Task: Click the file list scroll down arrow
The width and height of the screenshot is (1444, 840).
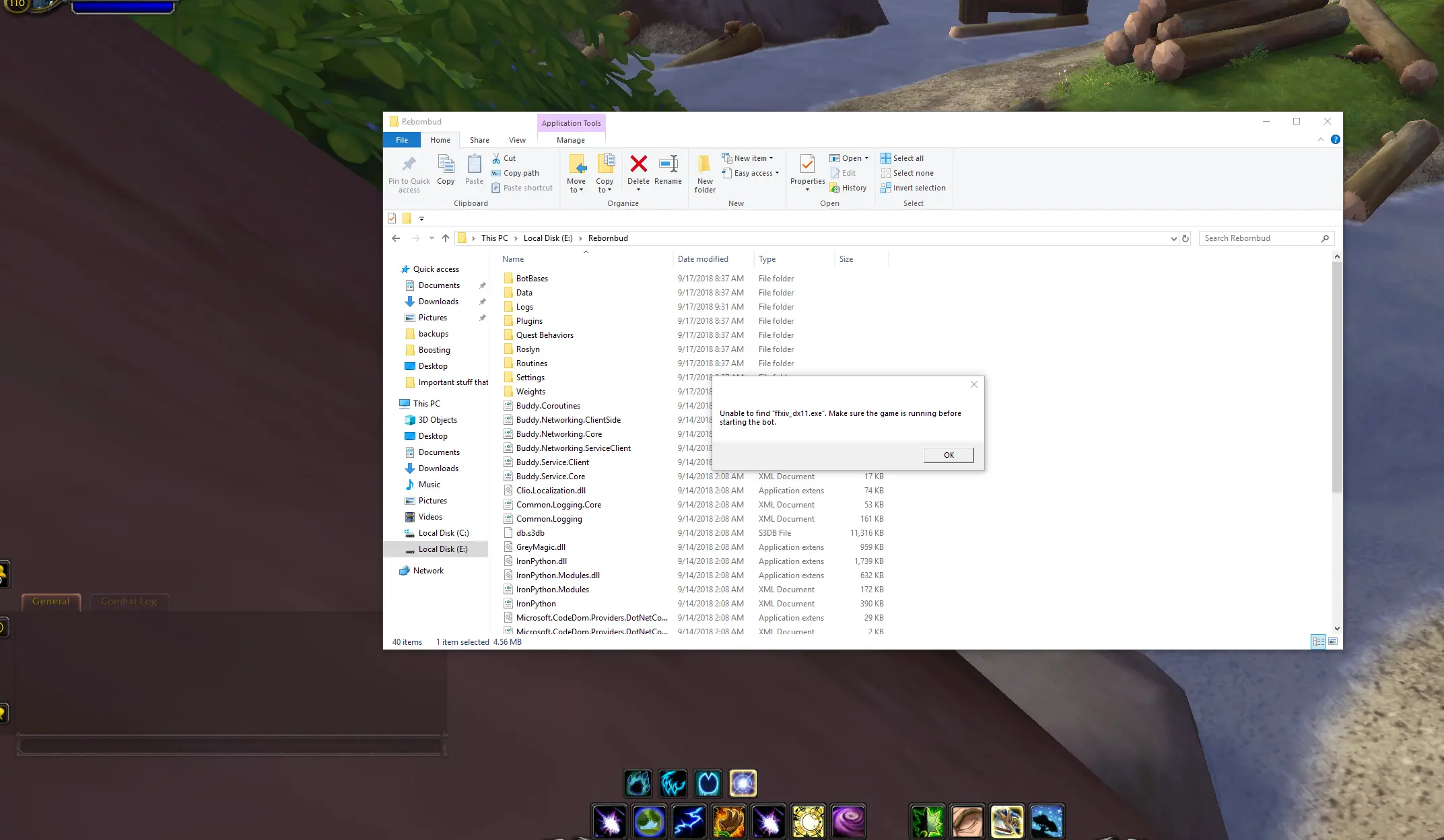Action: click(1337, 628)
